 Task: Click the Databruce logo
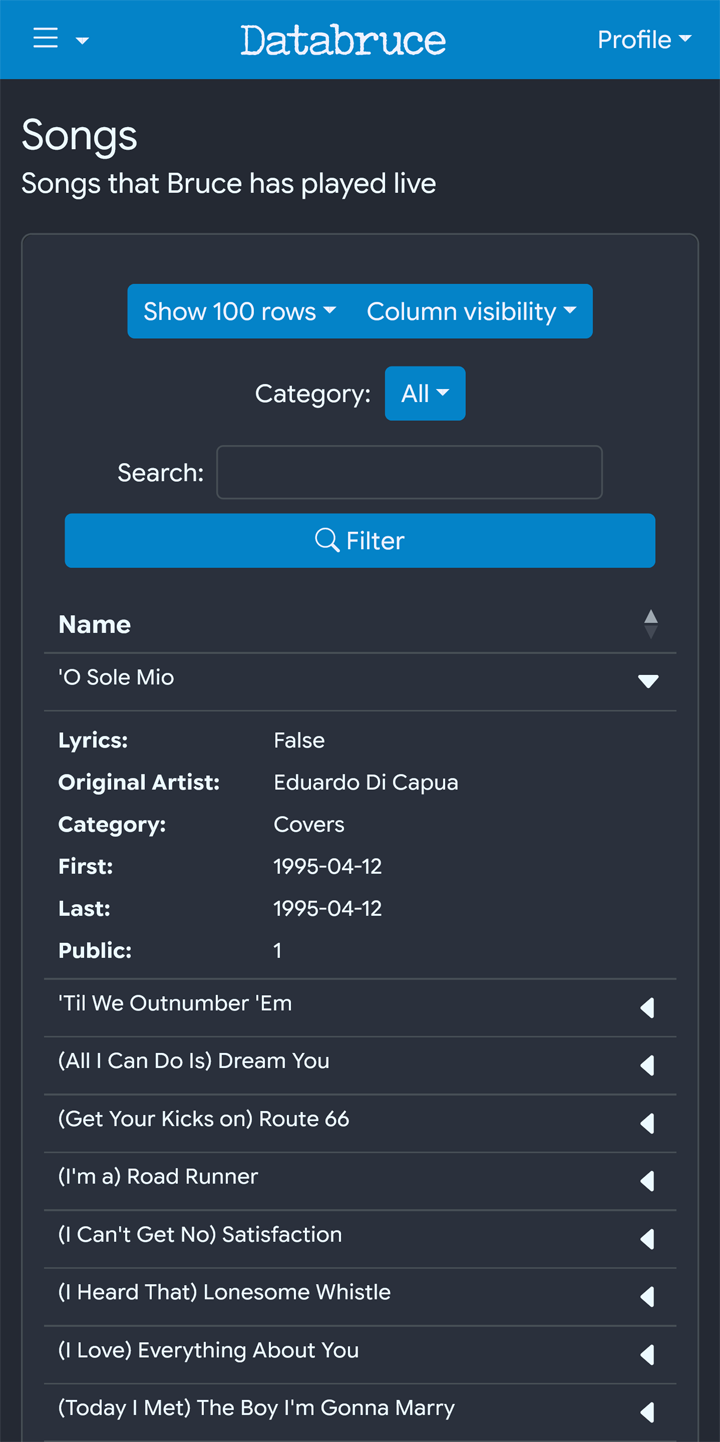pos(343,40)
